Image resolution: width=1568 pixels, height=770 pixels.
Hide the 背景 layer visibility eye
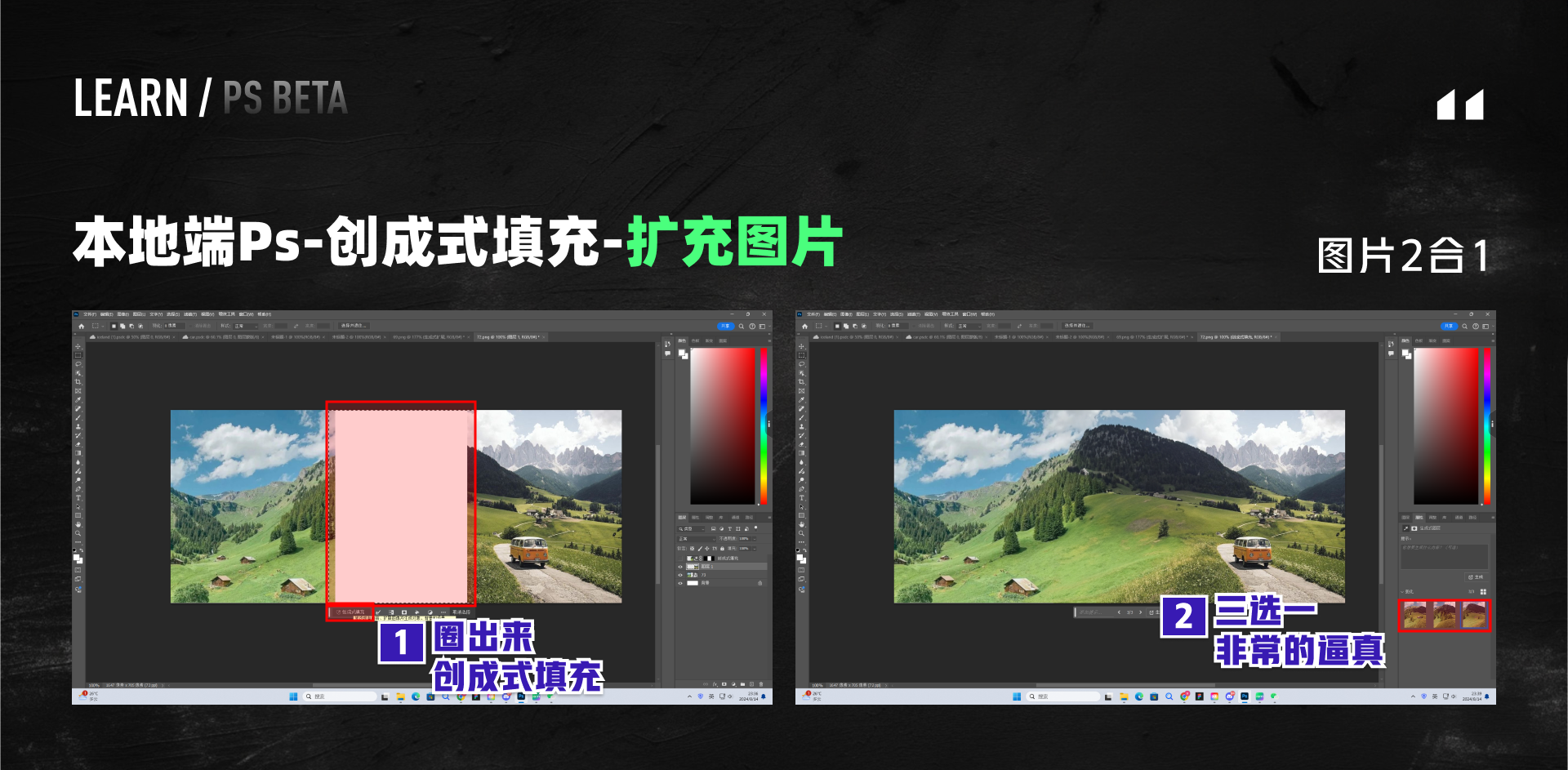click(x=680, y=583)
